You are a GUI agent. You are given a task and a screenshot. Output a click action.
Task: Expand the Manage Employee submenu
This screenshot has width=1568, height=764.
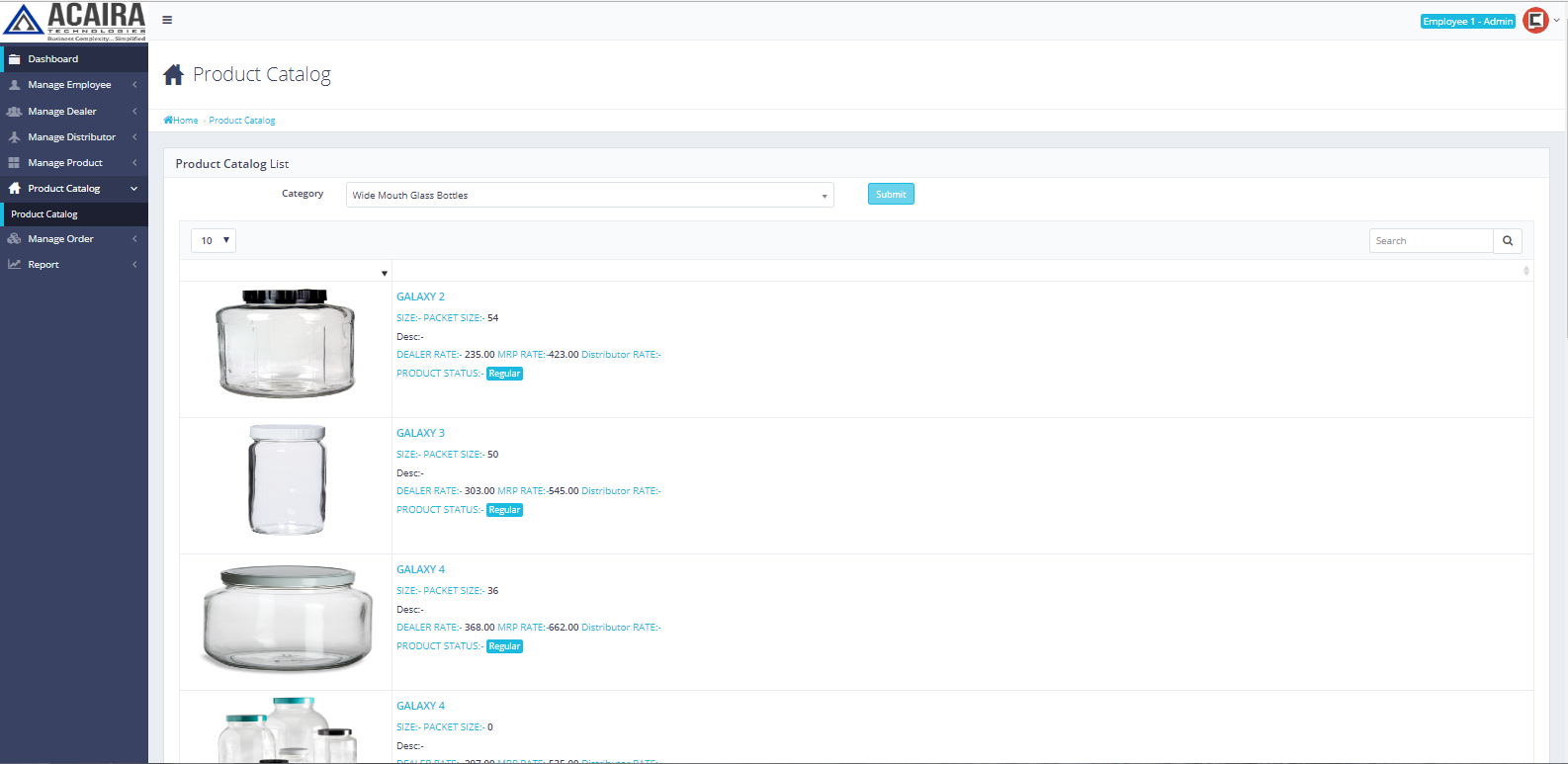[x=69, y=85]
